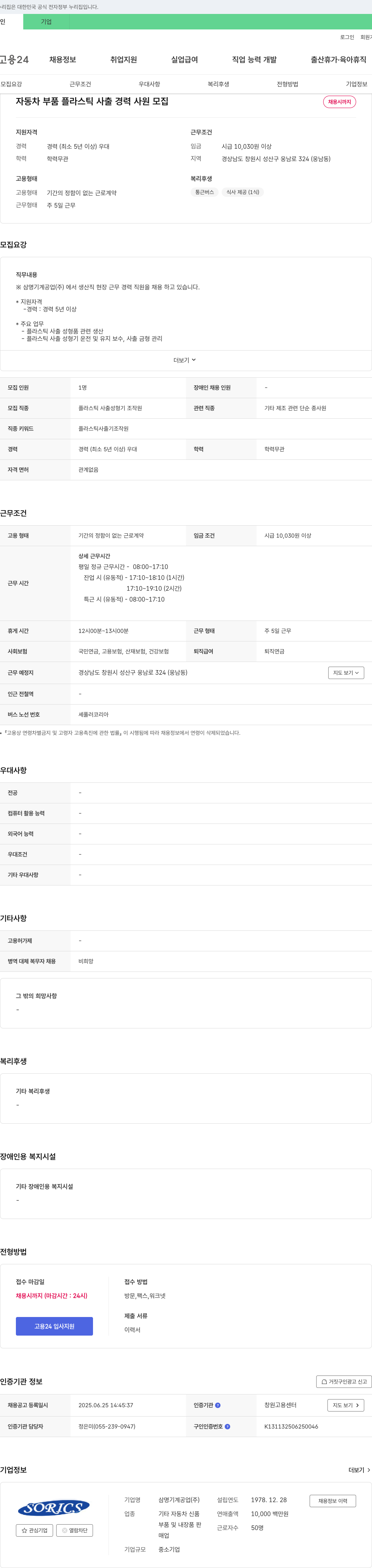Open 지도 보기 dropdown for 근무 예정지

pyautogui.click(x=346, y=672)
